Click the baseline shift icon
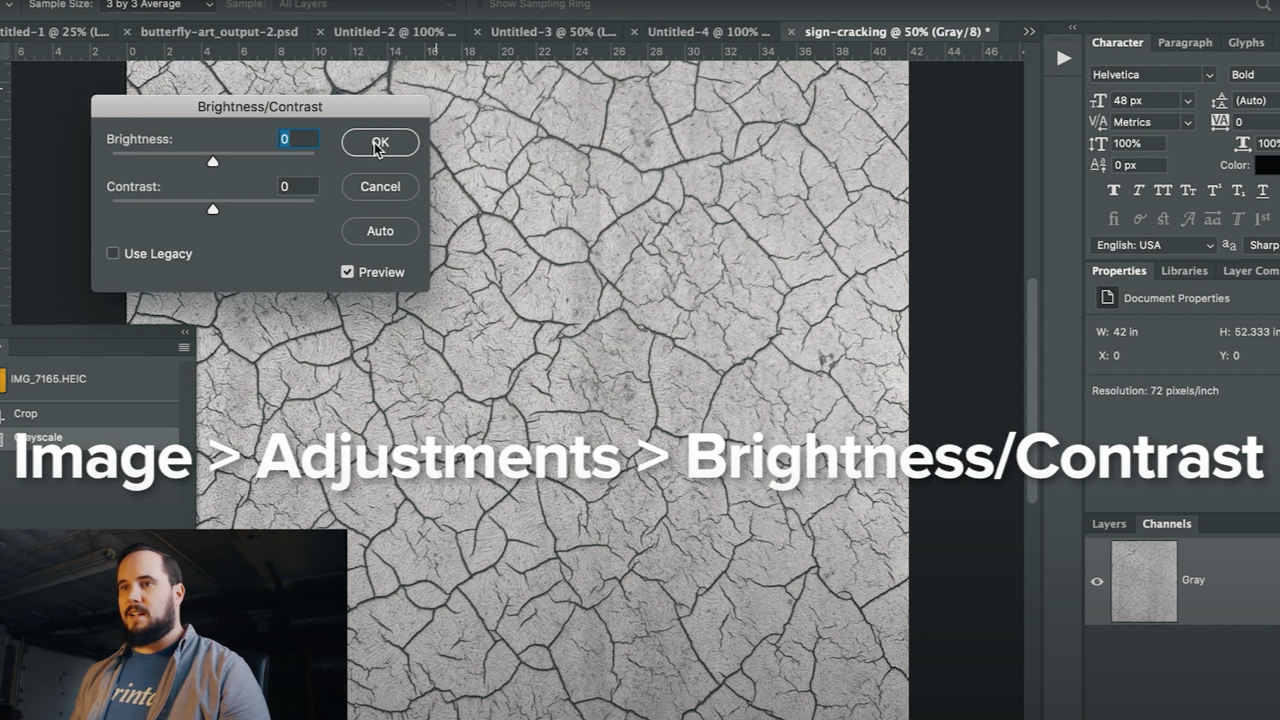The width and height of the screenshot is (1280, 720). (1098, 165)
